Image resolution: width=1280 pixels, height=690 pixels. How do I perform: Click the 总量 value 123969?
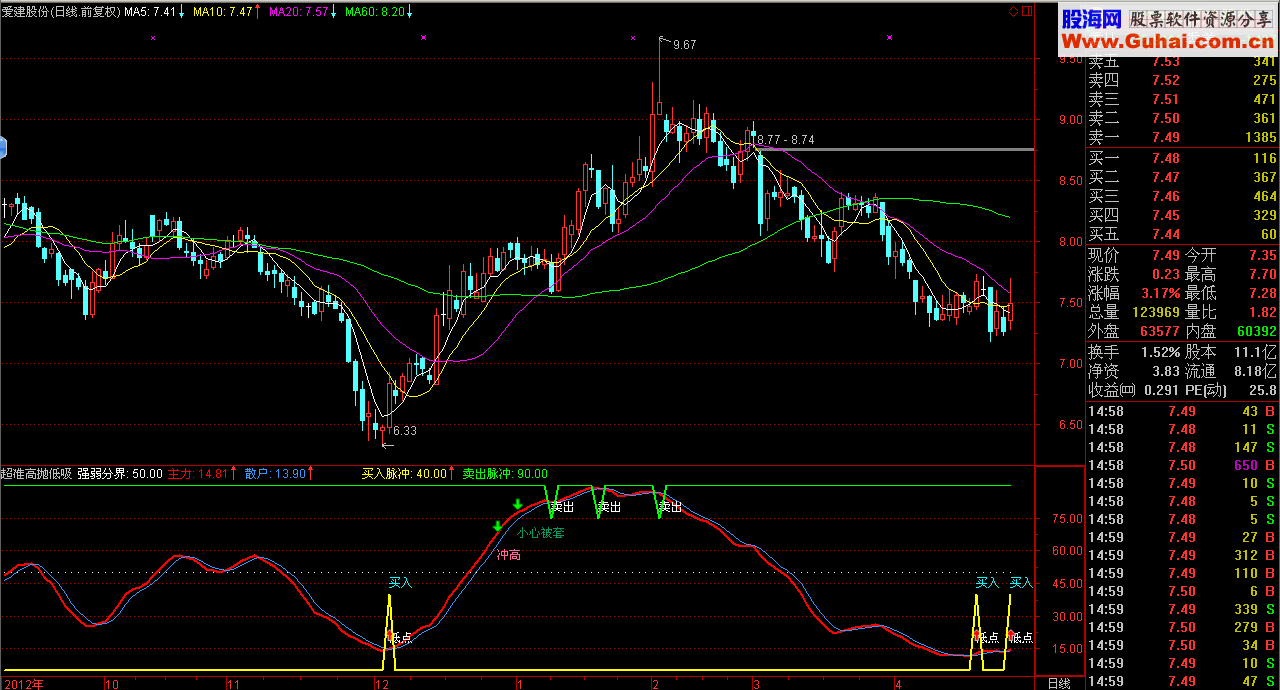(1157, 312)
